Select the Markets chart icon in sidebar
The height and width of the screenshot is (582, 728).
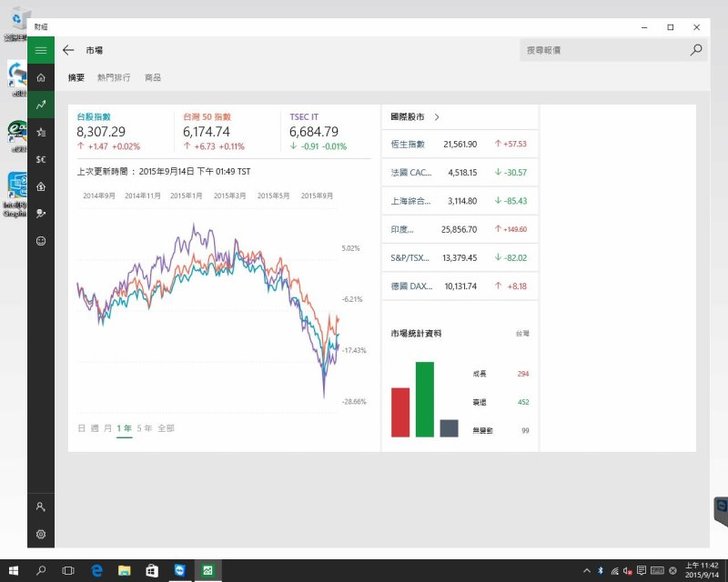[41, 104]
